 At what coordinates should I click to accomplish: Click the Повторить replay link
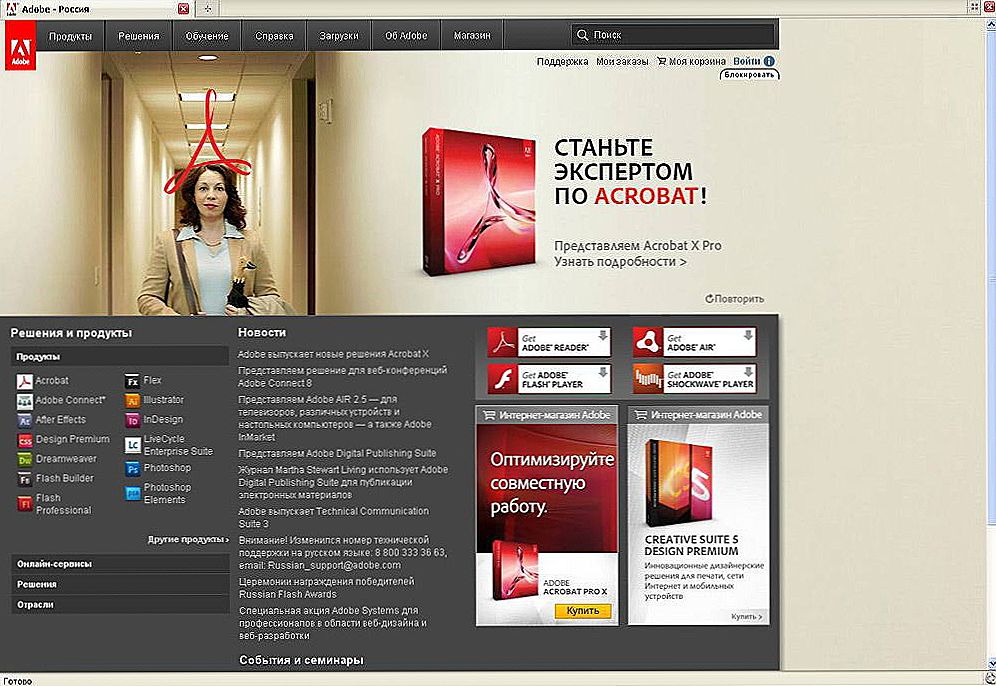pyautogui.click(x=739, y=299)
